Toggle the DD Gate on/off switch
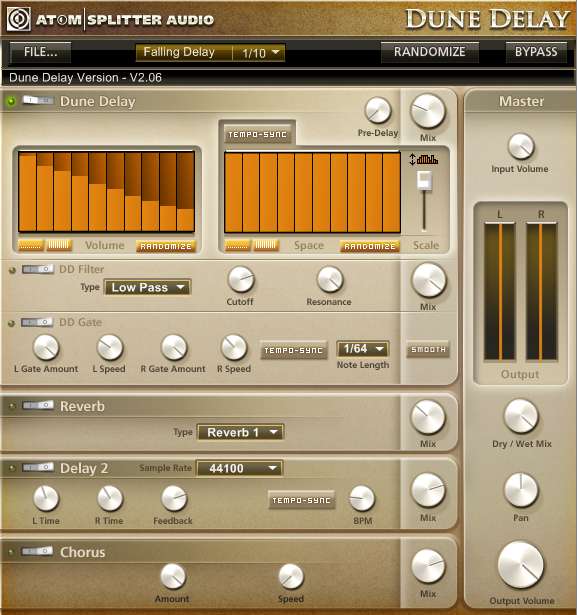 tap(37, 322)
